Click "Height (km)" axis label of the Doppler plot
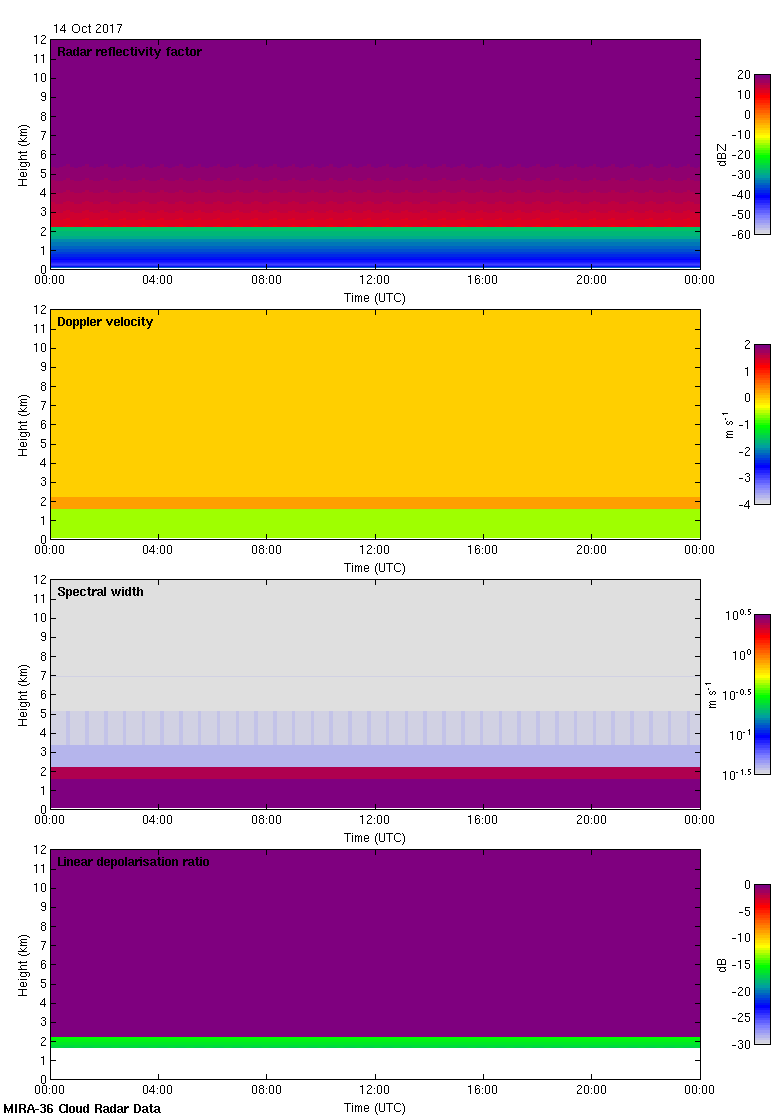This screenshot has width=780, height=1120. (23, 425)
